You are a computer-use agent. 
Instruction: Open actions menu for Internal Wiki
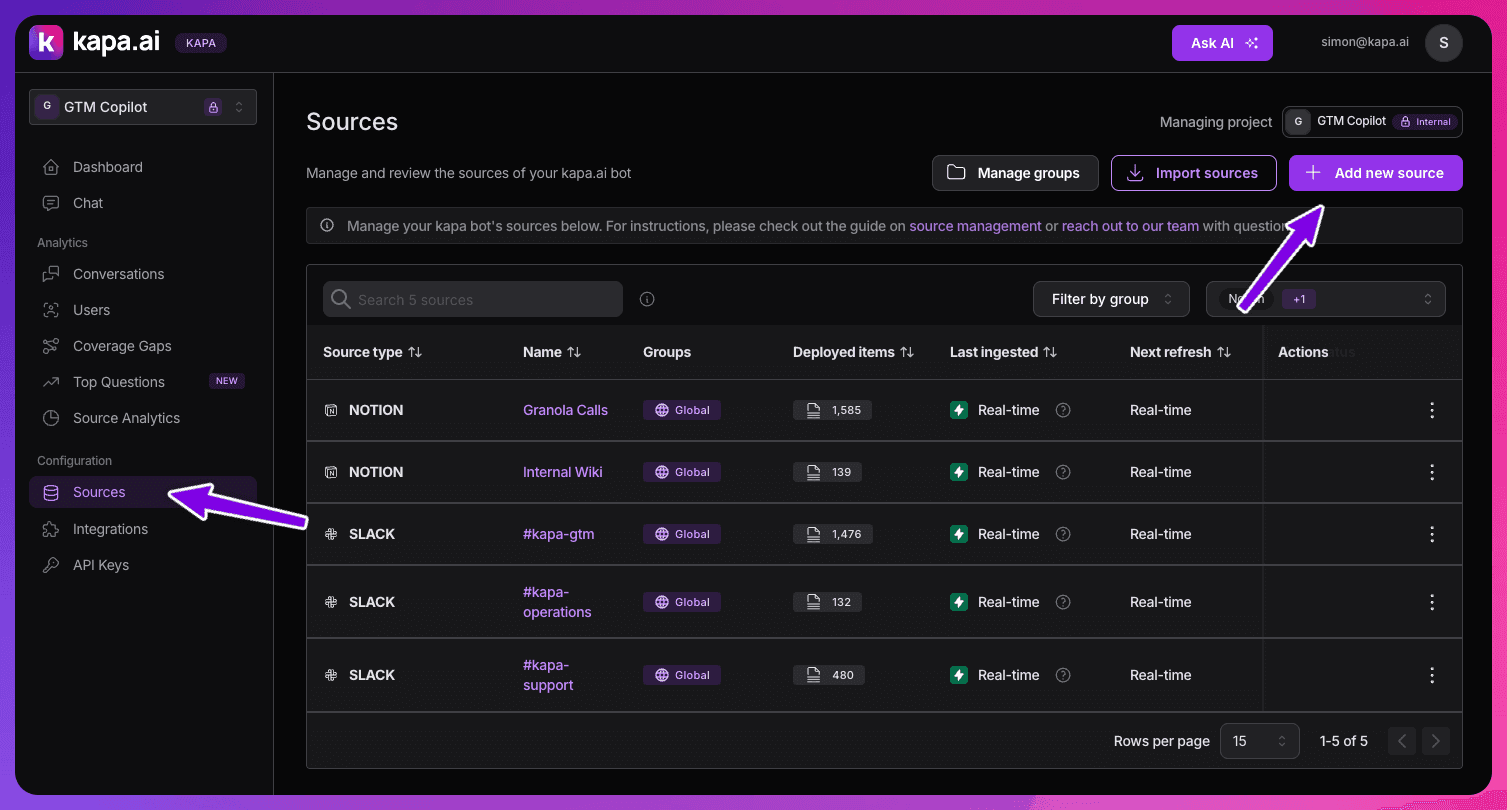(1432, 472)
